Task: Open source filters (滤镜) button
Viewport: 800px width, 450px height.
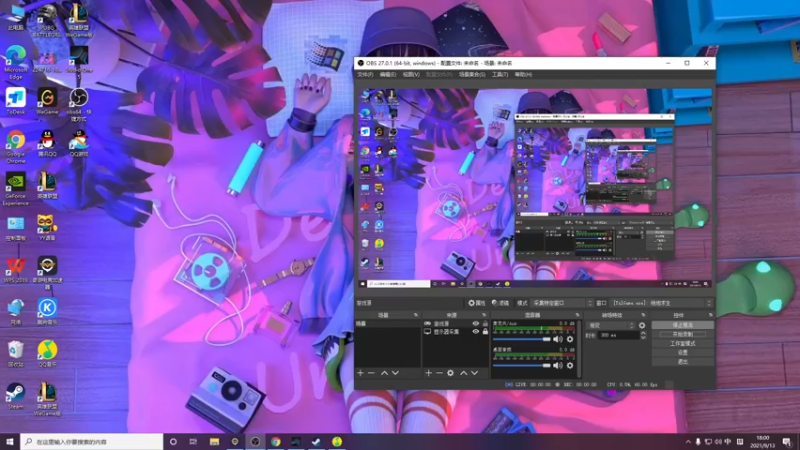Action: pyautogui.click(x=501, y=303)
